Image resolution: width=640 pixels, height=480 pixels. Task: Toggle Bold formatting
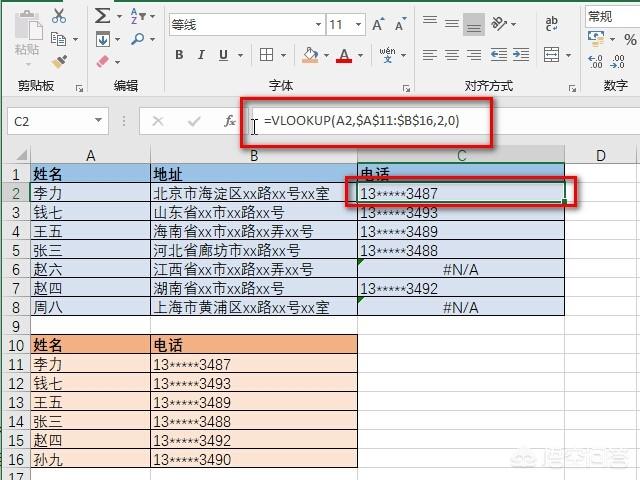(179, 55)
